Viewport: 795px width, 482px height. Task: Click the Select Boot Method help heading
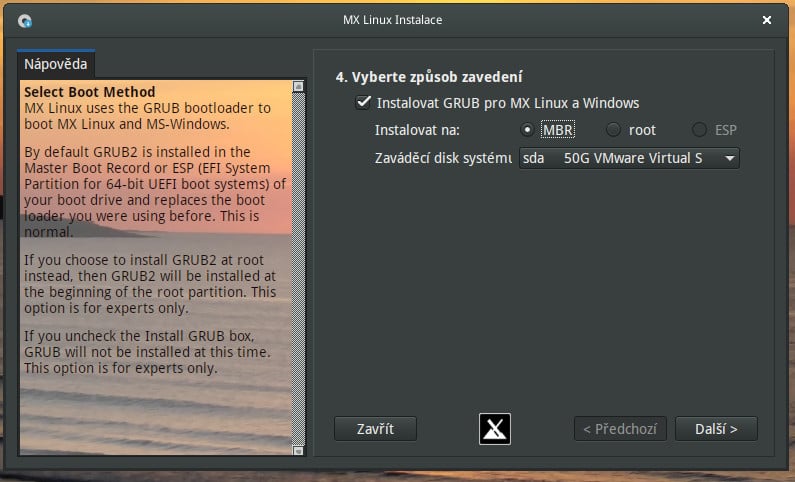tap(90, 92)
